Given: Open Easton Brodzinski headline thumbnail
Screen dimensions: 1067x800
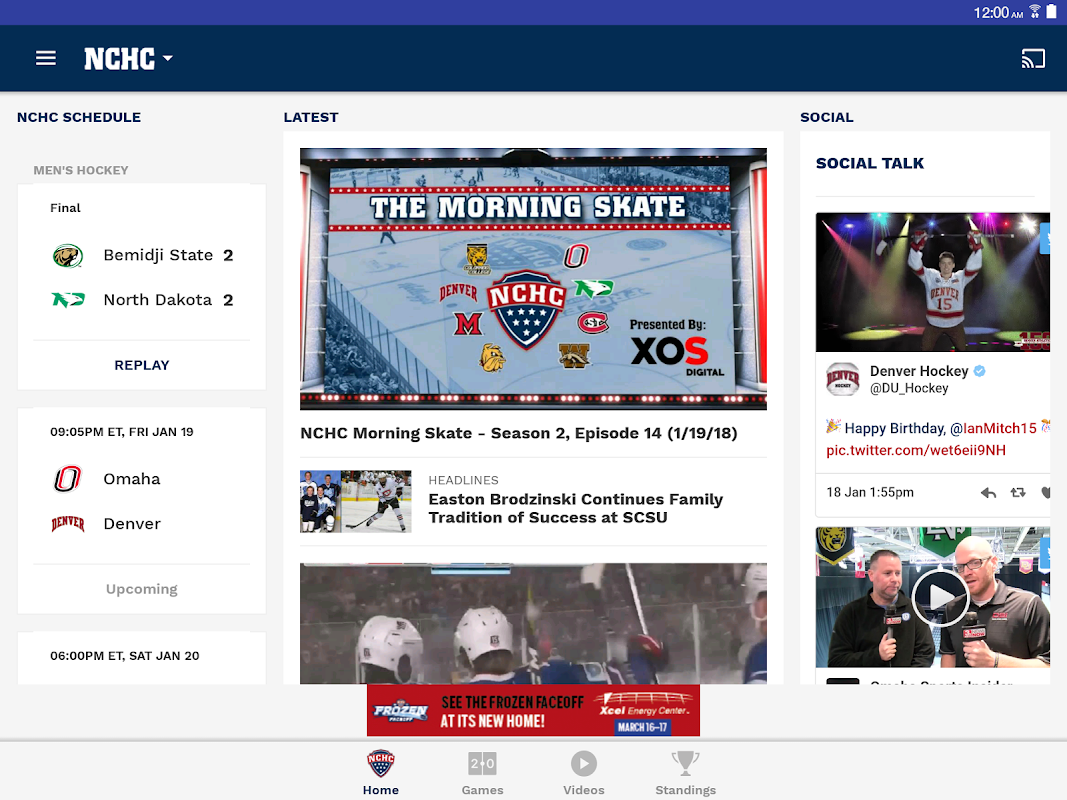Looking at the screenshot, I should (356, 501).
